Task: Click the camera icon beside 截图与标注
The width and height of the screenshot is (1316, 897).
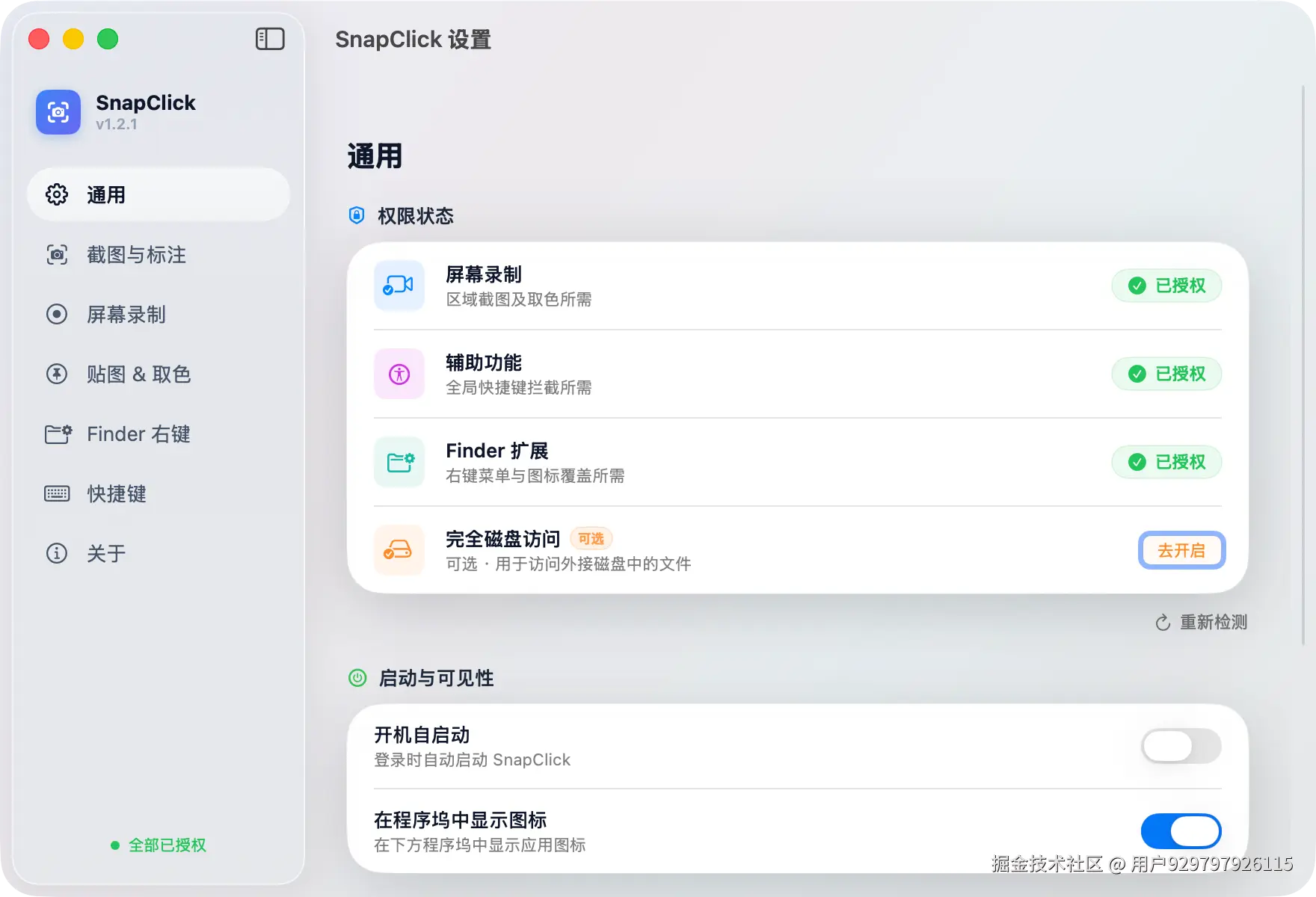Action: click(x=57, y=254)
